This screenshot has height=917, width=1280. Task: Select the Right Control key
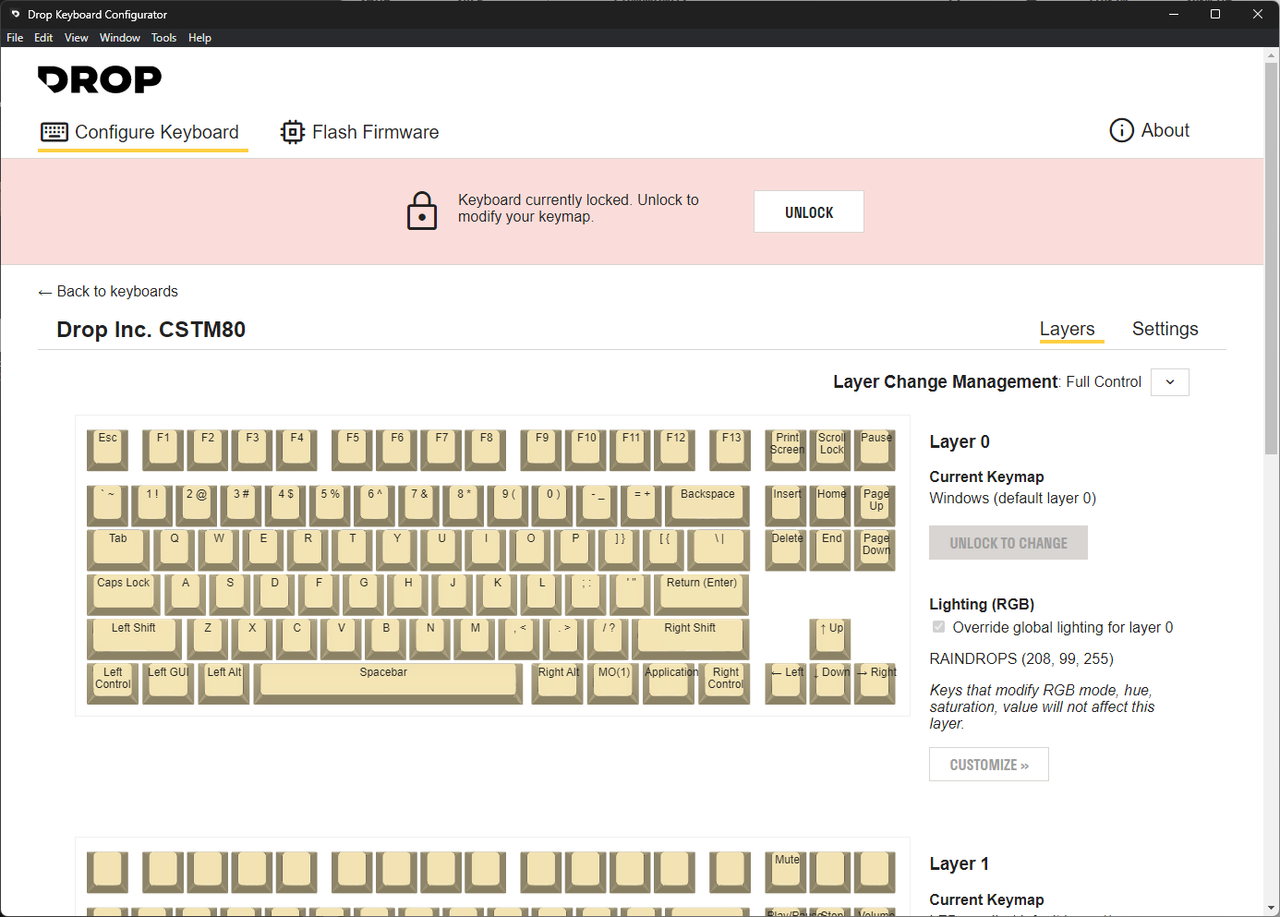725,684
